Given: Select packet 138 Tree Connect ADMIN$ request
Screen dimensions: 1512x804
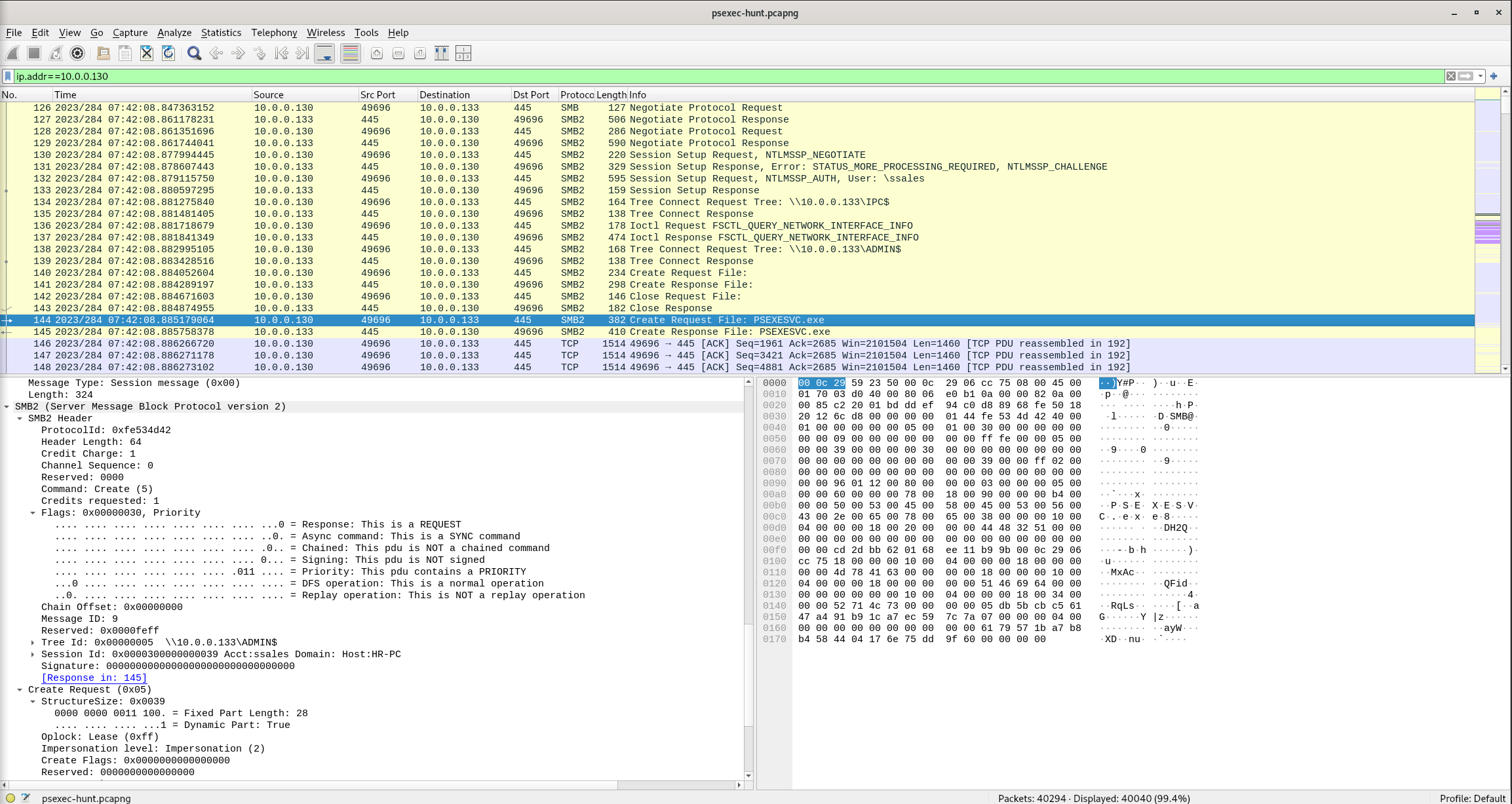Looking at the screenshot, I should click(737, 250).
